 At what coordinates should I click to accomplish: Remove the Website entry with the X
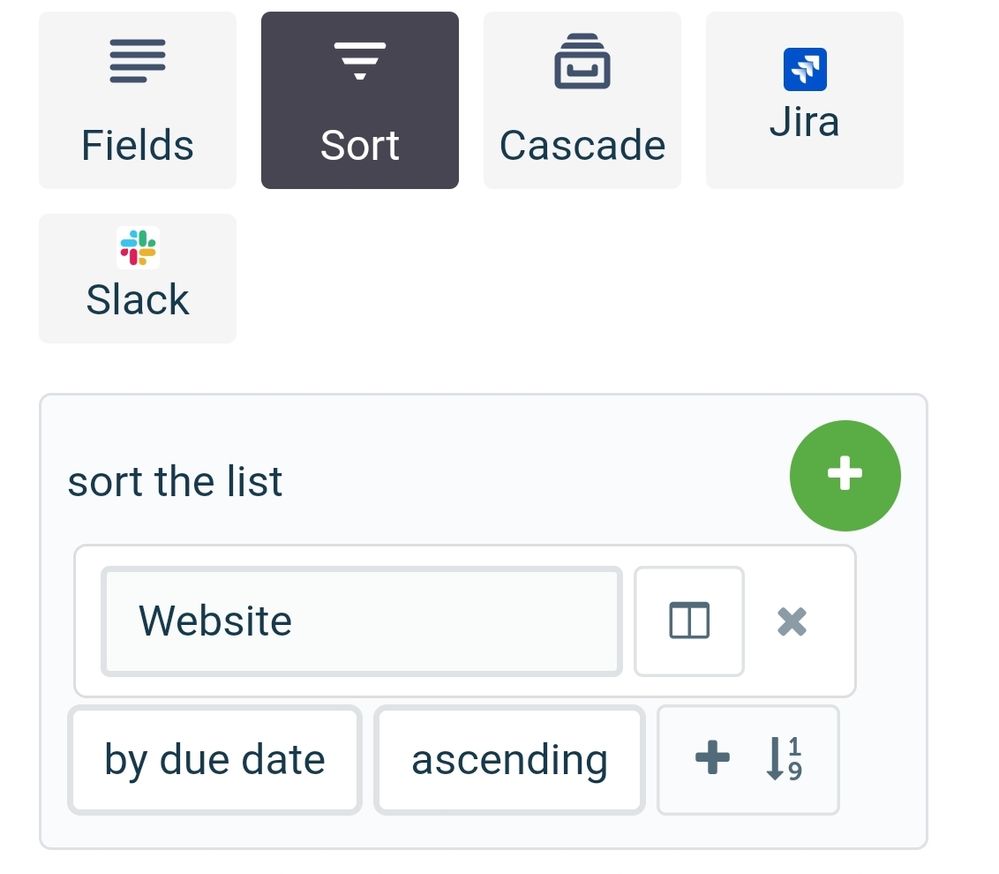tap(792, 622)
